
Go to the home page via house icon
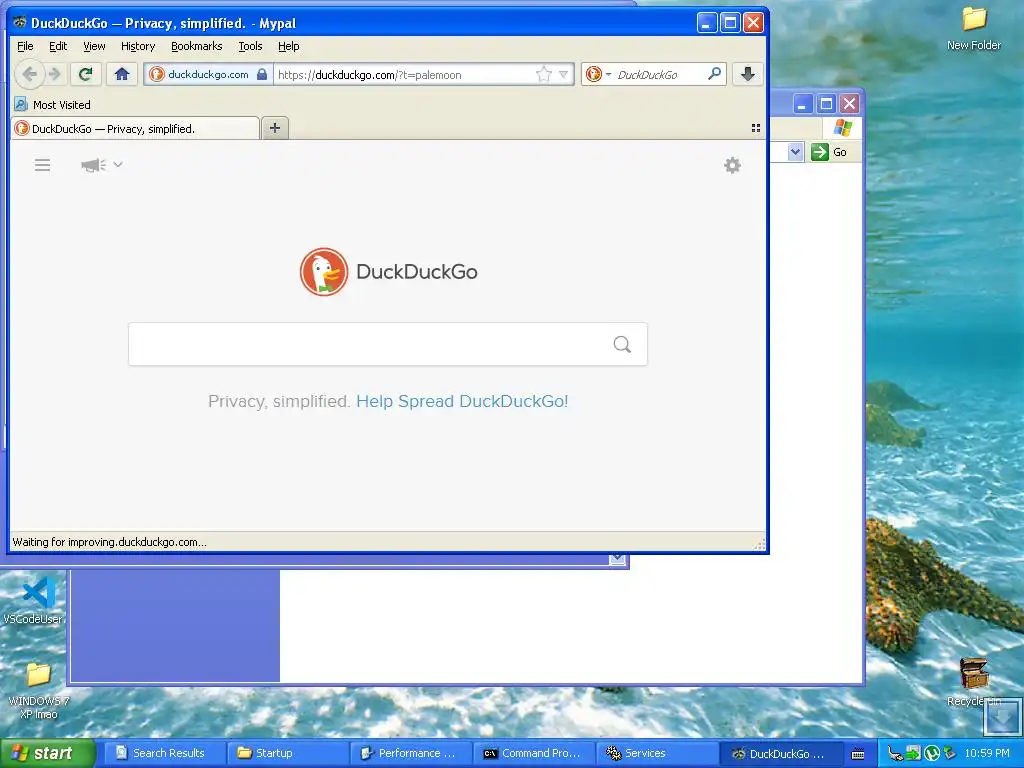click(121, 74)
